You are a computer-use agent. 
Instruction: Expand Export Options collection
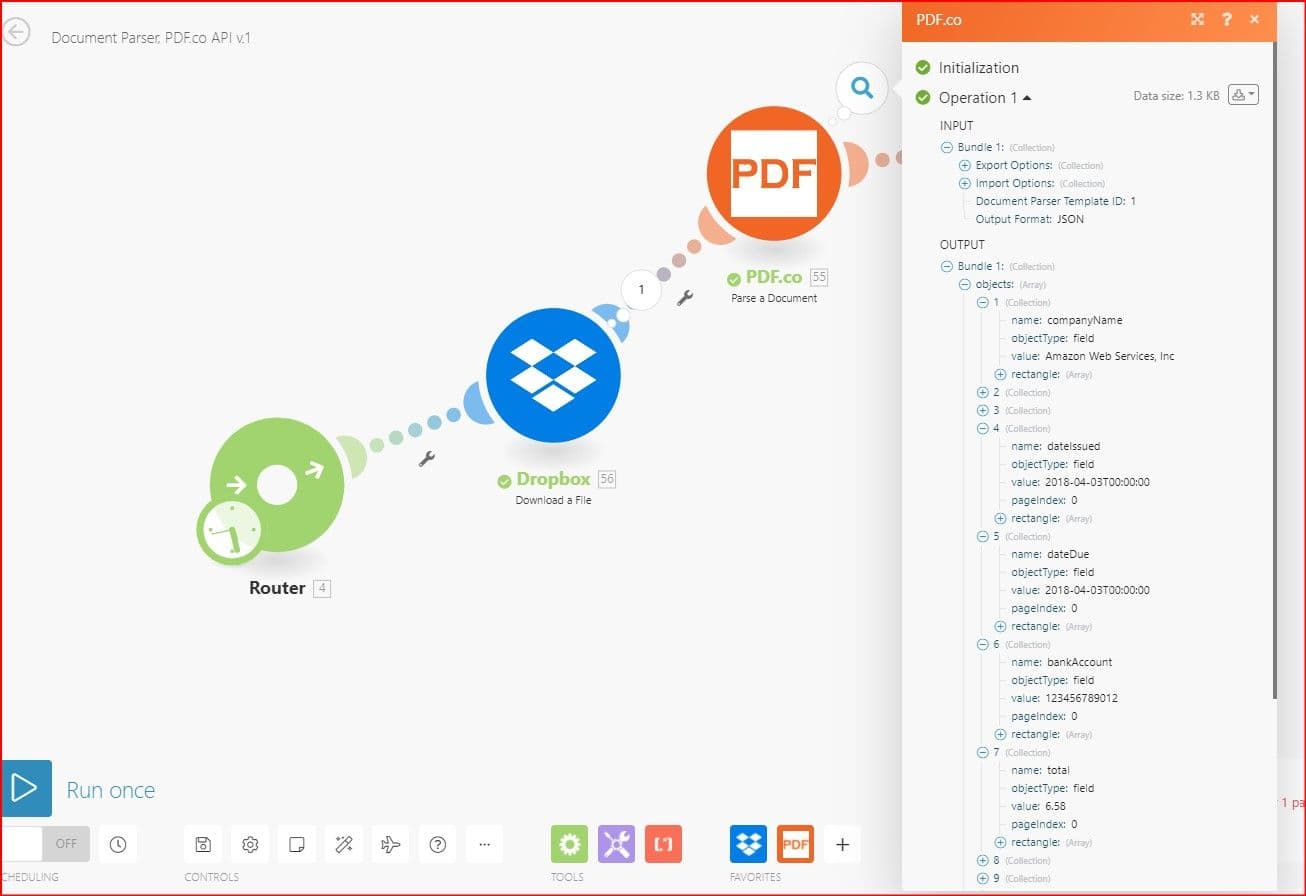(x=965, y=165)
